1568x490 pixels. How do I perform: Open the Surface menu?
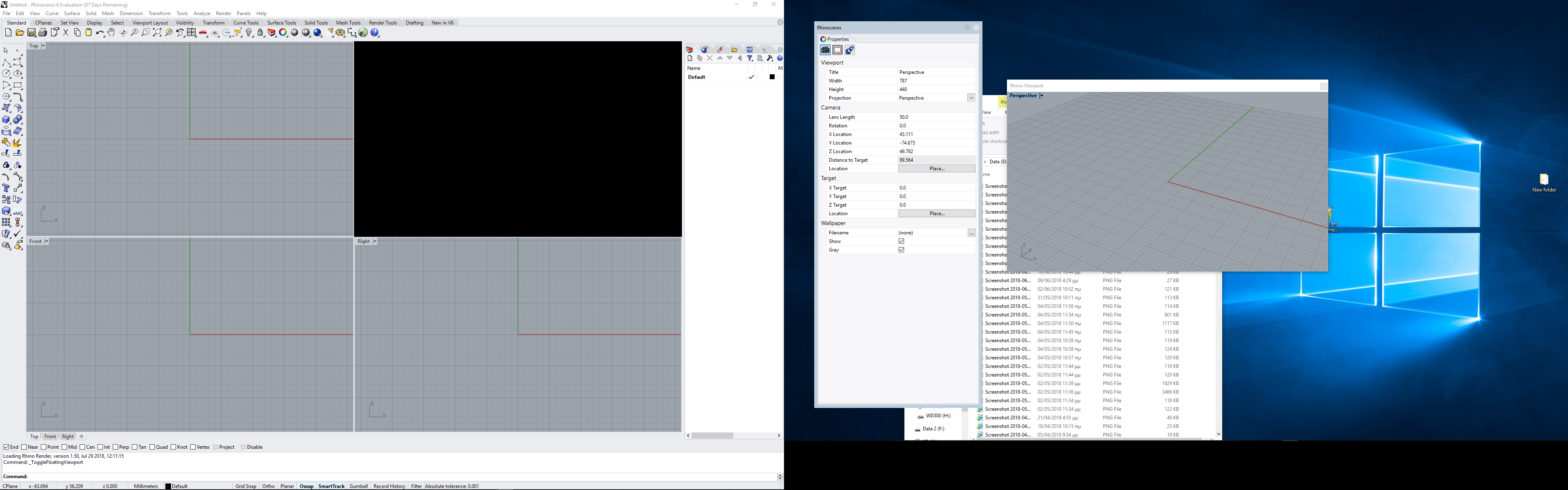pos(72,13)
